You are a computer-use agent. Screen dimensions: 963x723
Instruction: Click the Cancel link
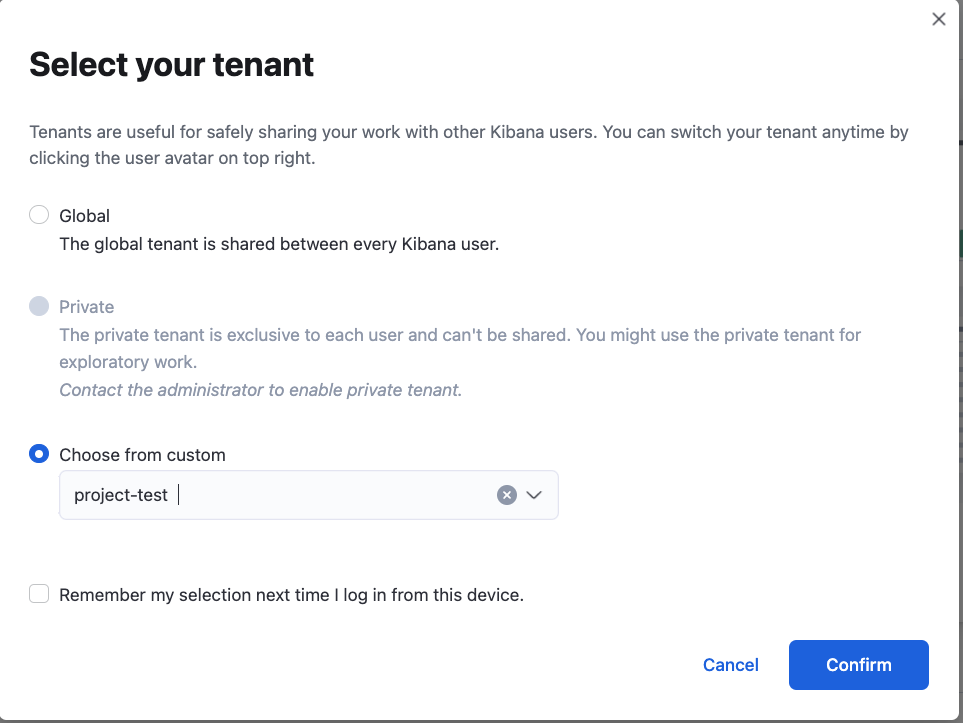point(730,665)
